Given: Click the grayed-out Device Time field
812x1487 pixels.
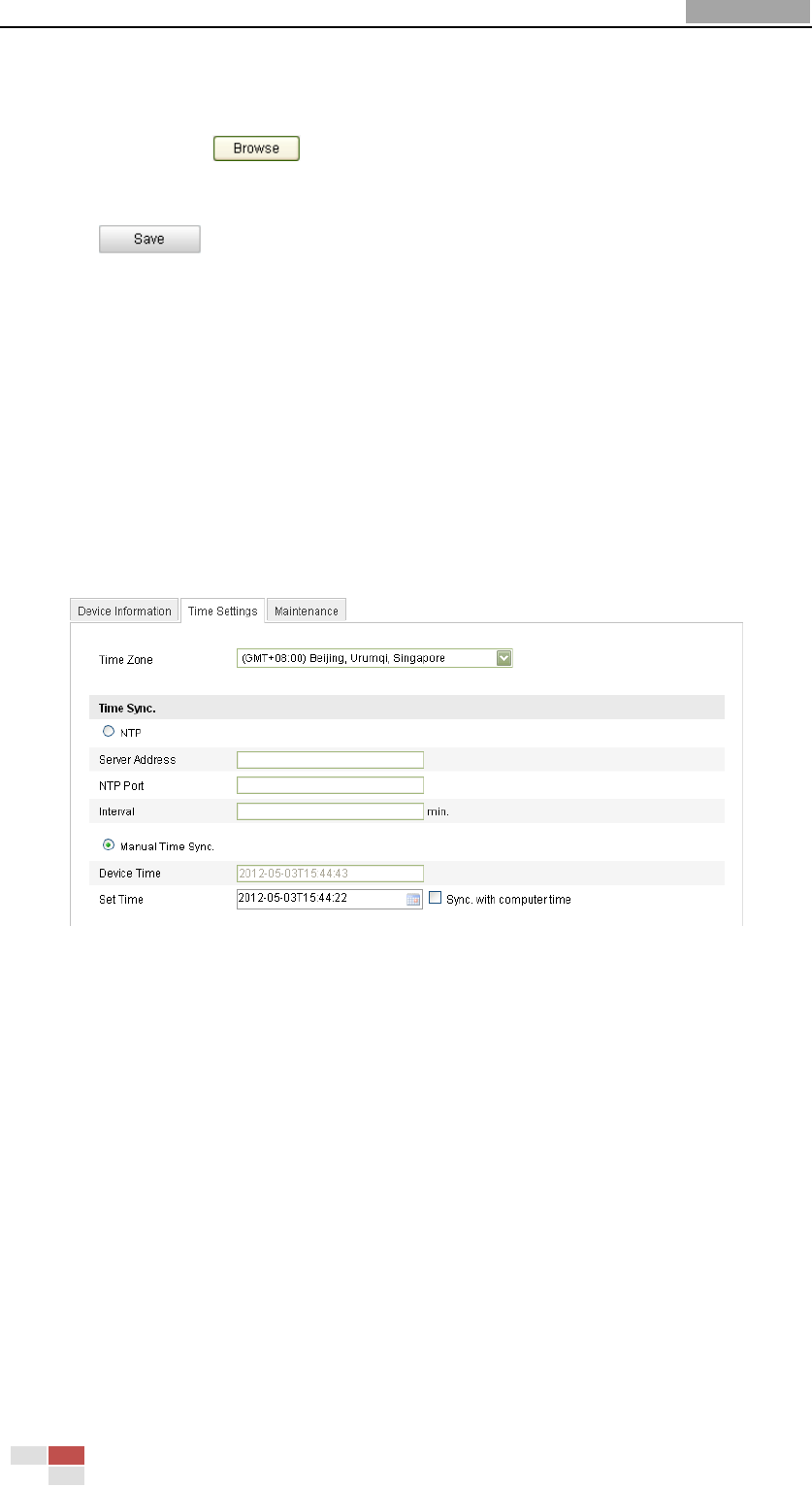Looking at the screenshot, I should pos(330,873).
